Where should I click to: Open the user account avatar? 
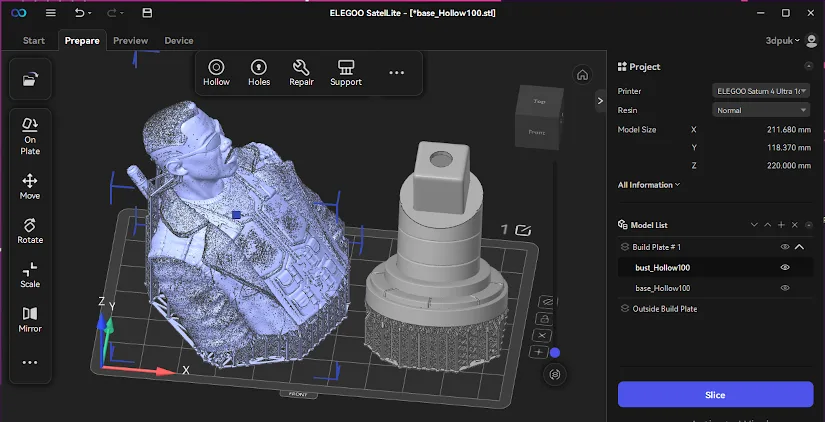811,41
